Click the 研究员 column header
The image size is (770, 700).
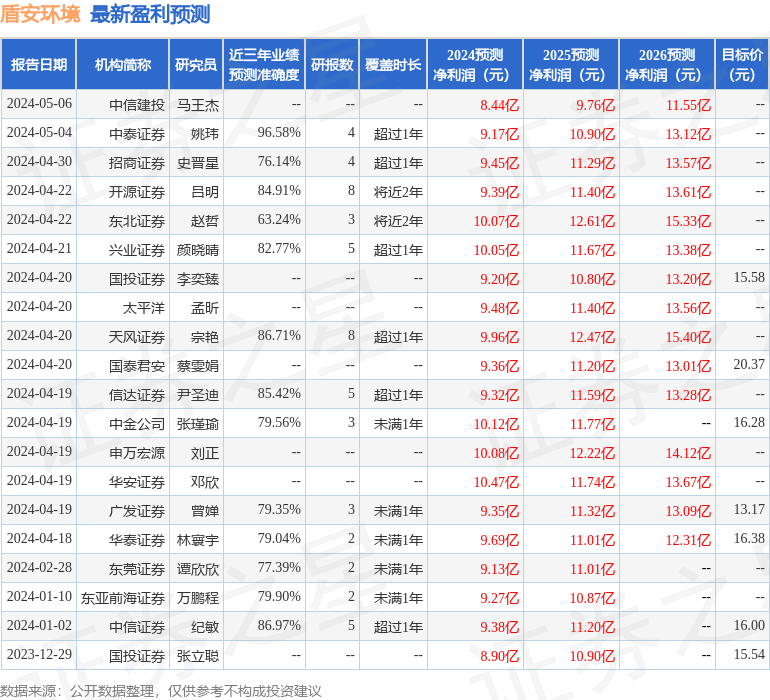pos(196,64)
